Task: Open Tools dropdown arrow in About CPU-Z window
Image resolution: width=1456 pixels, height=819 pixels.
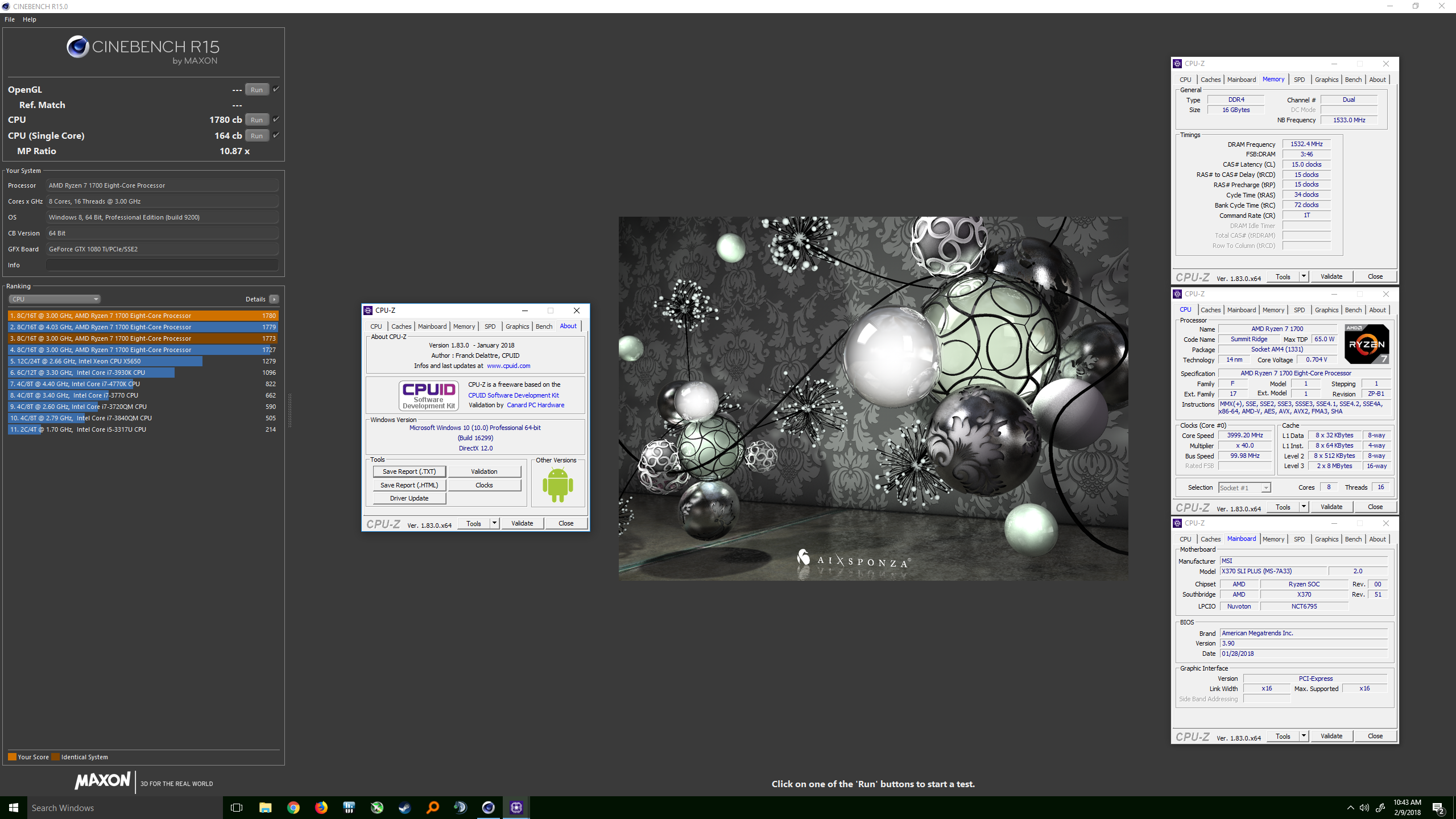Action: 494,523
